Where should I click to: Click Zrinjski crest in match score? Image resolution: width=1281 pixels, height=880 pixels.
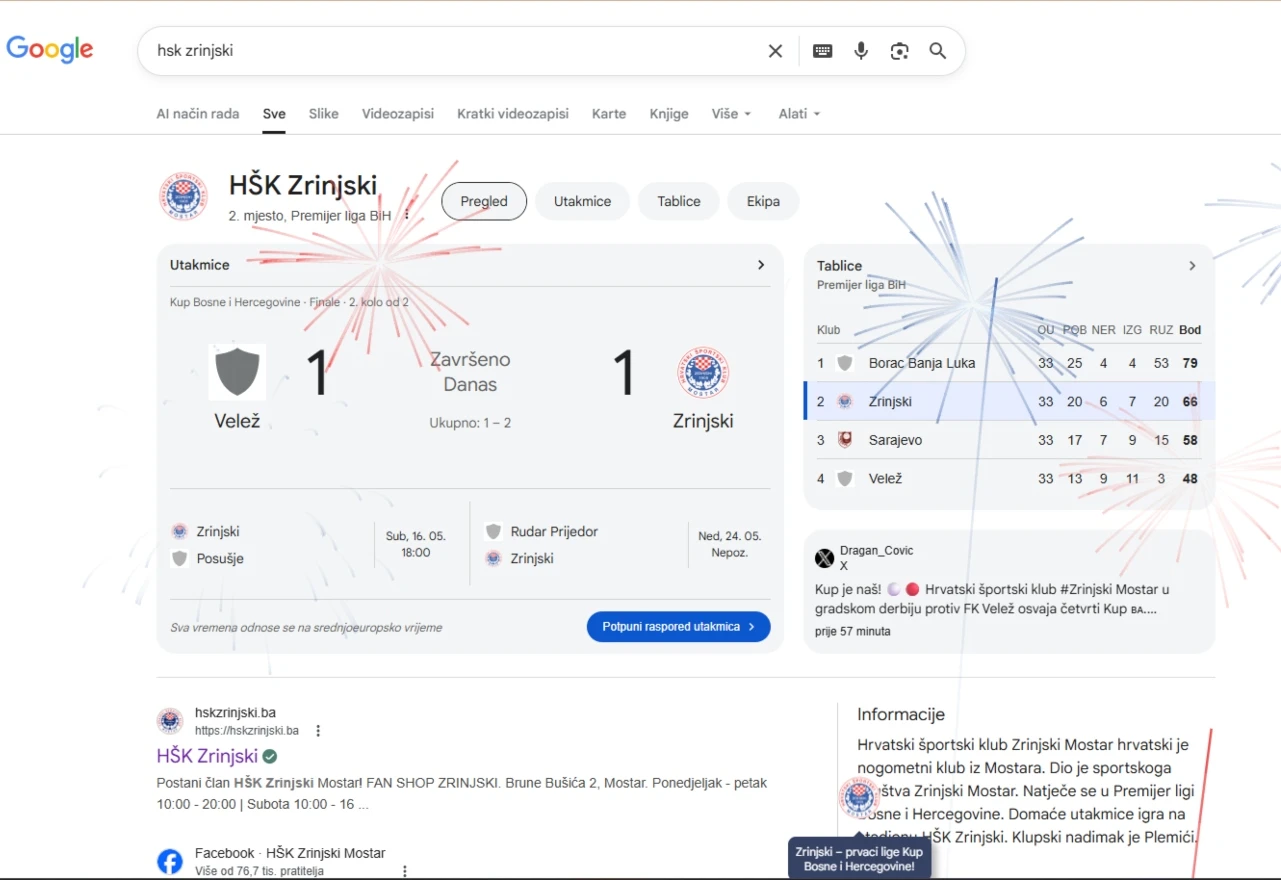[x=703, y=372]
